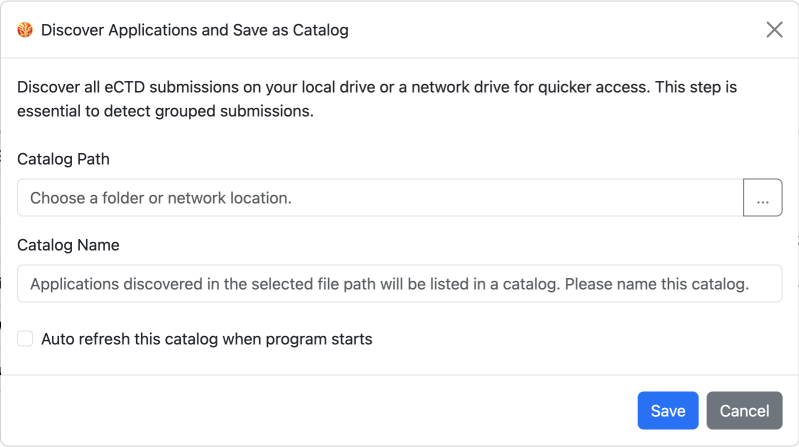The height and width of the screenshot is (447, 799).
Task: Click the dialog title "Discover Applications and Save as Catalog"
Action: pyautogui.click(x=194, y=30)
